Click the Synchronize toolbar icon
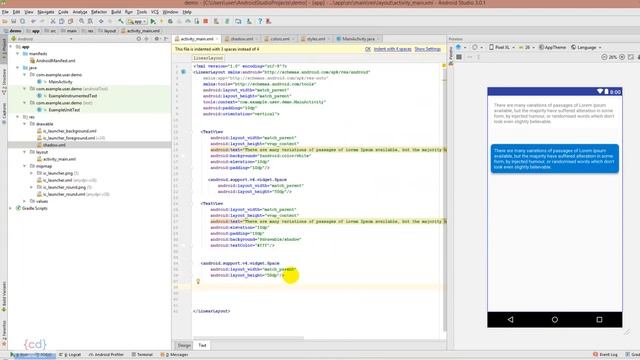640x360 pixels. coord(22,21)
